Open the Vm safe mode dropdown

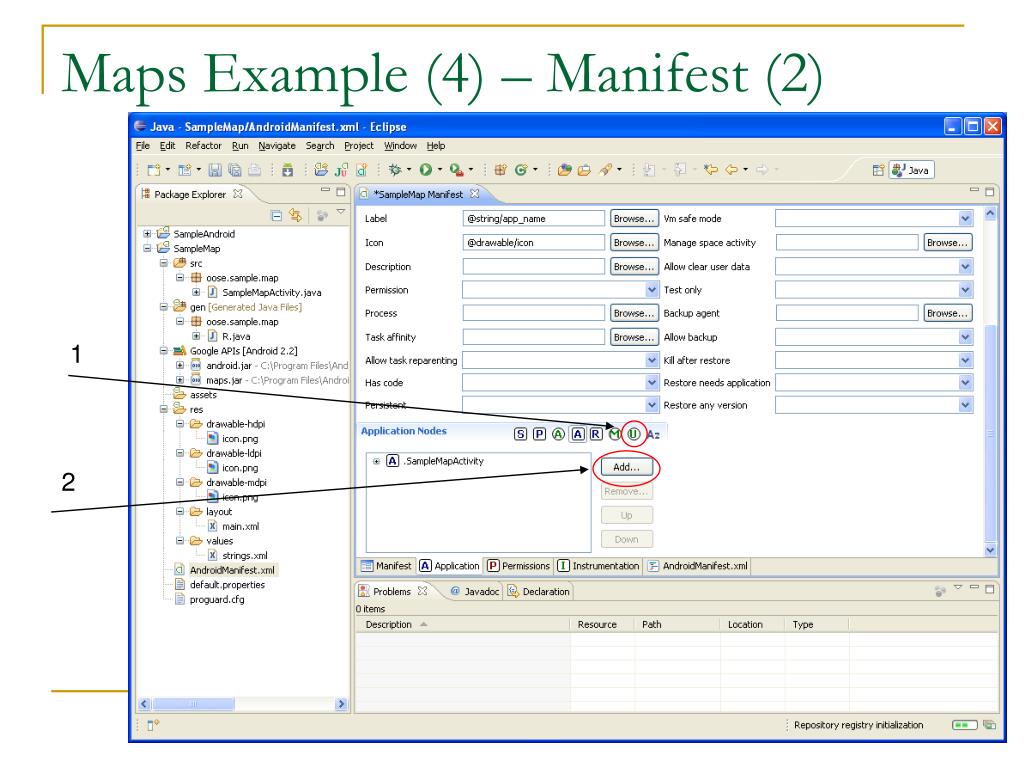click(965, 219)
